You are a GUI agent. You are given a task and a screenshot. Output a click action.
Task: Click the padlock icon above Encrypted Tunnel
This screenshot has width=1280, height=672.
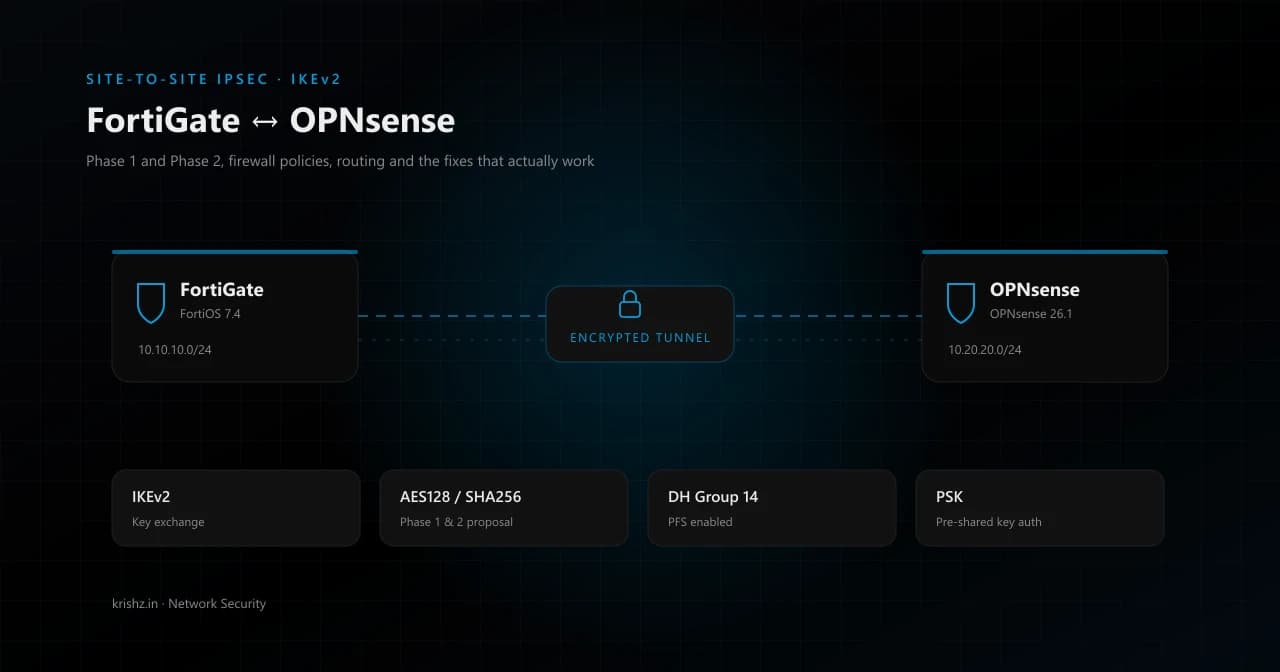coord(630,304)
